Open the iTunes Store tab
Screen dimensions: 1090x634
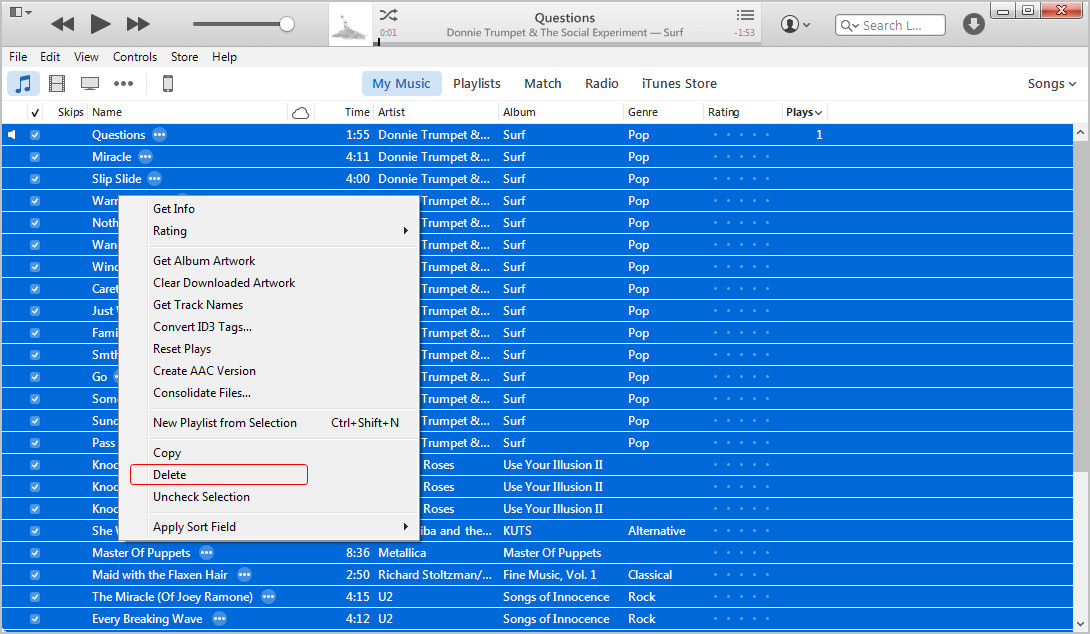click(x=679, y=83)
